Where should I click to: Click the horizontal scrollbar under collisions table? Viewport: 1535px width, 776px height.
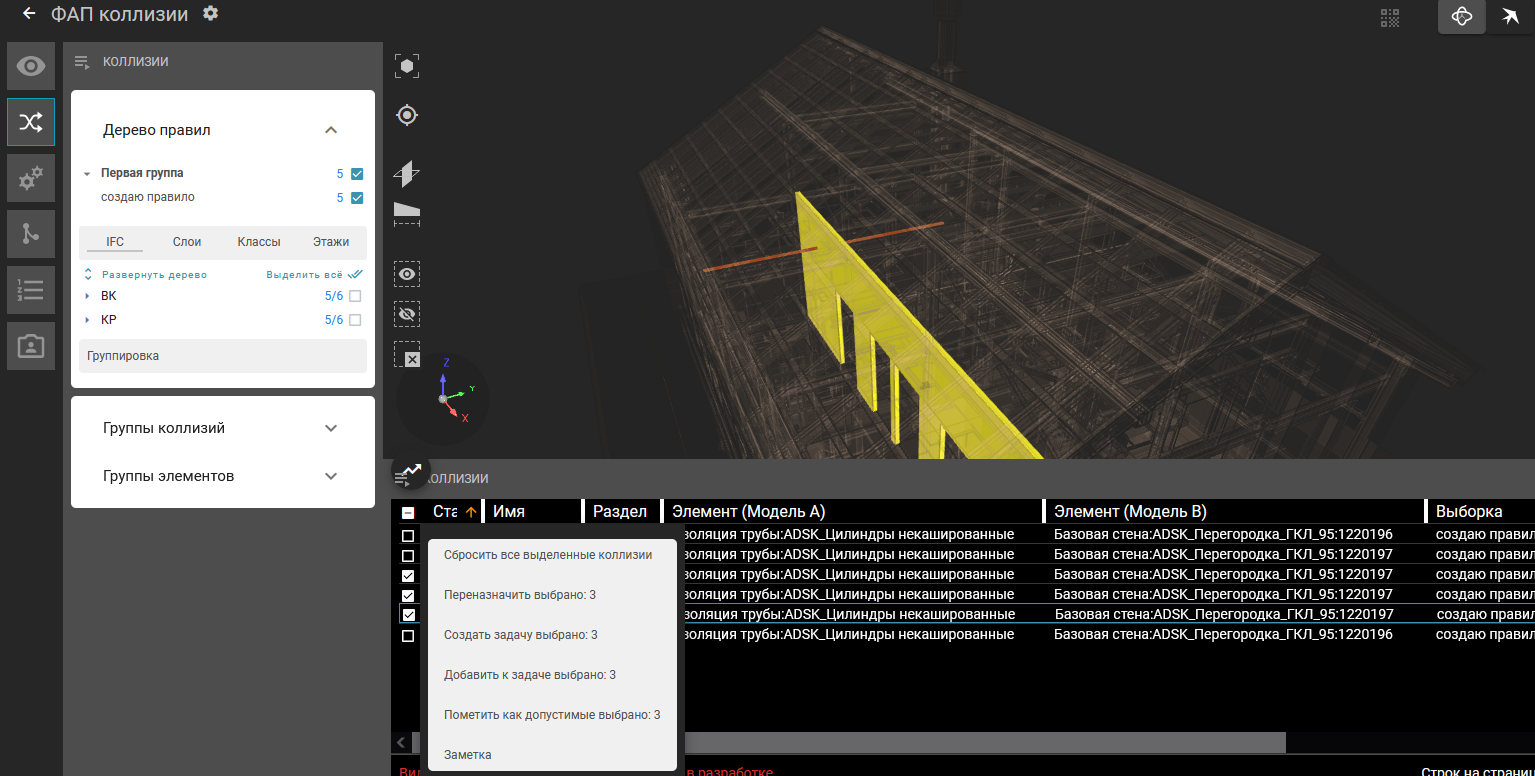980,742
